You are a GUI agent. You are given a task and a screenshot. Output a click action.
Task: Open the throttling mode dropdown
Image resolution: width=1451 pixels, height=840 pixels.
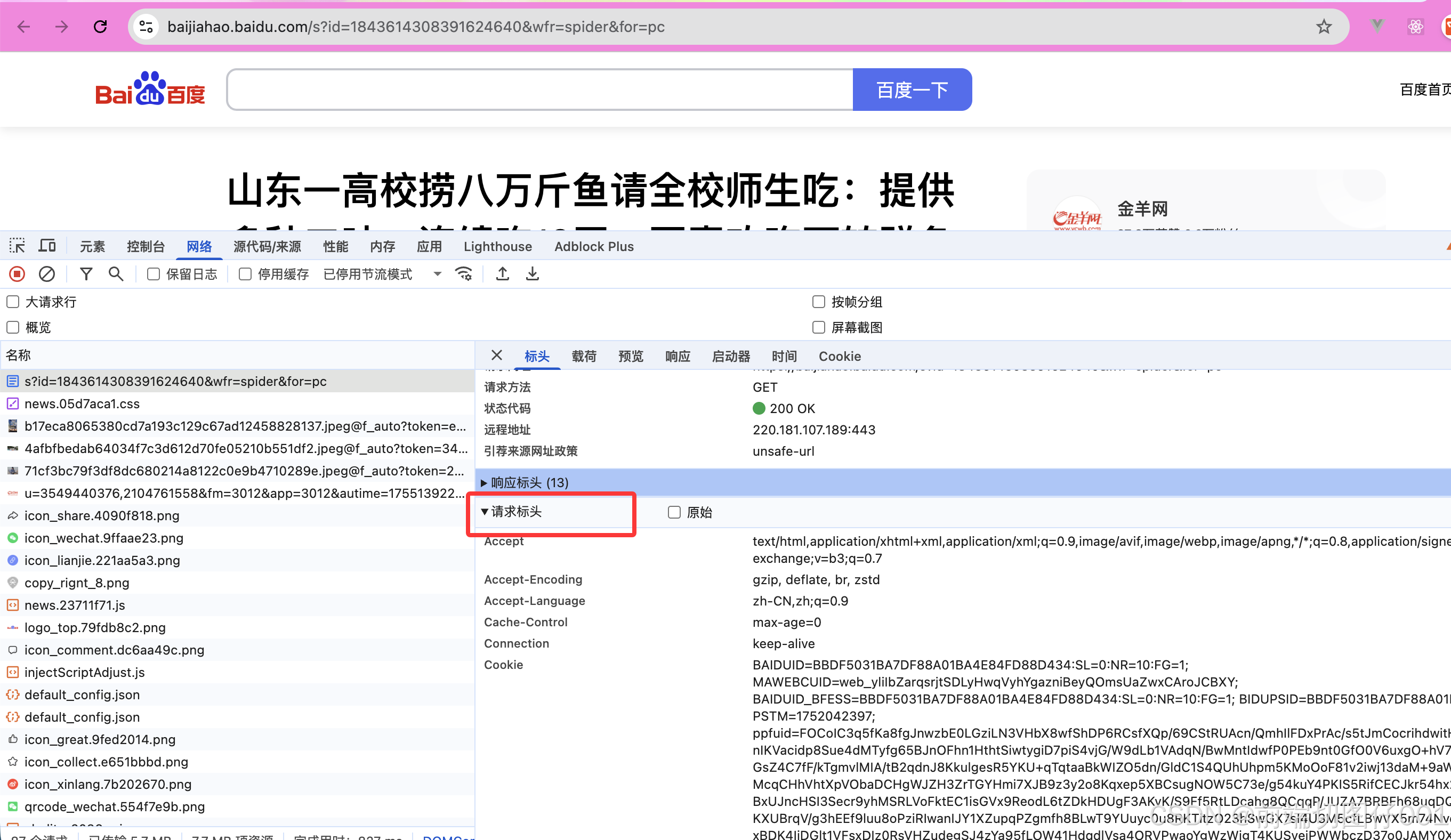(438, 274)
